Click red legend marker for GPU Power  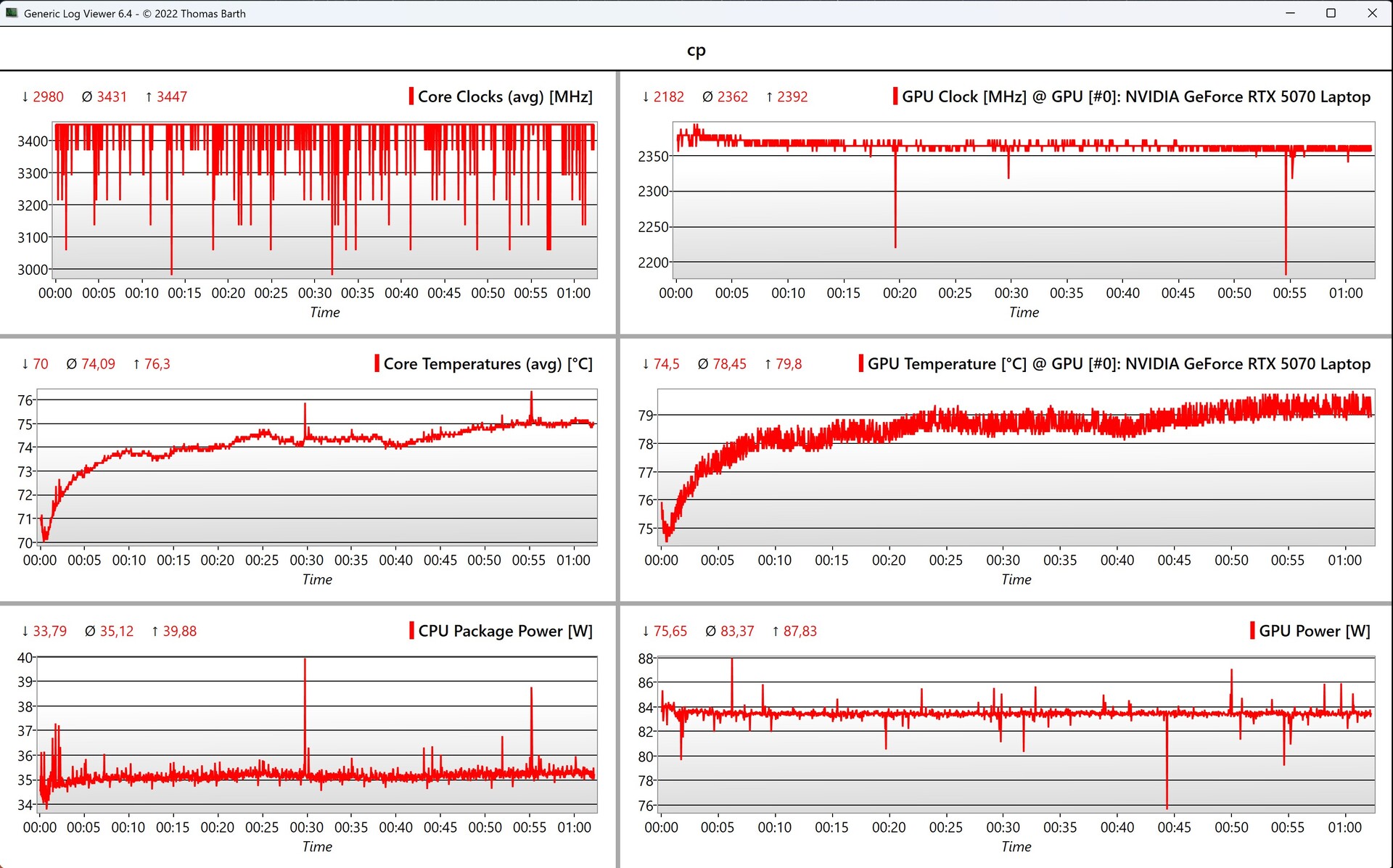pyautogui.click(x=1253, y=630)
